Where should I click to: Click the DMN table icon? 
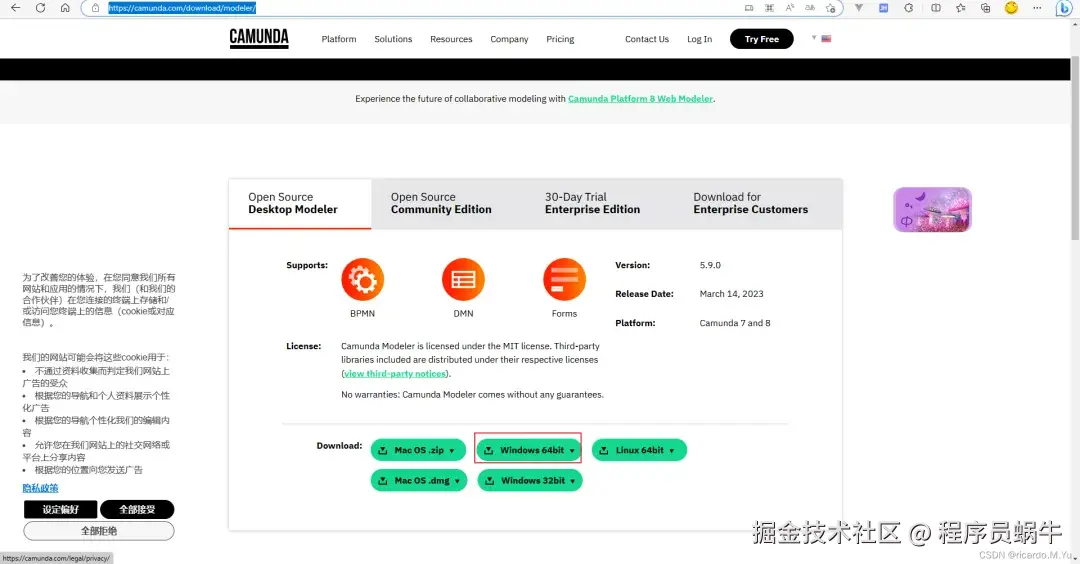click(463, 280)
